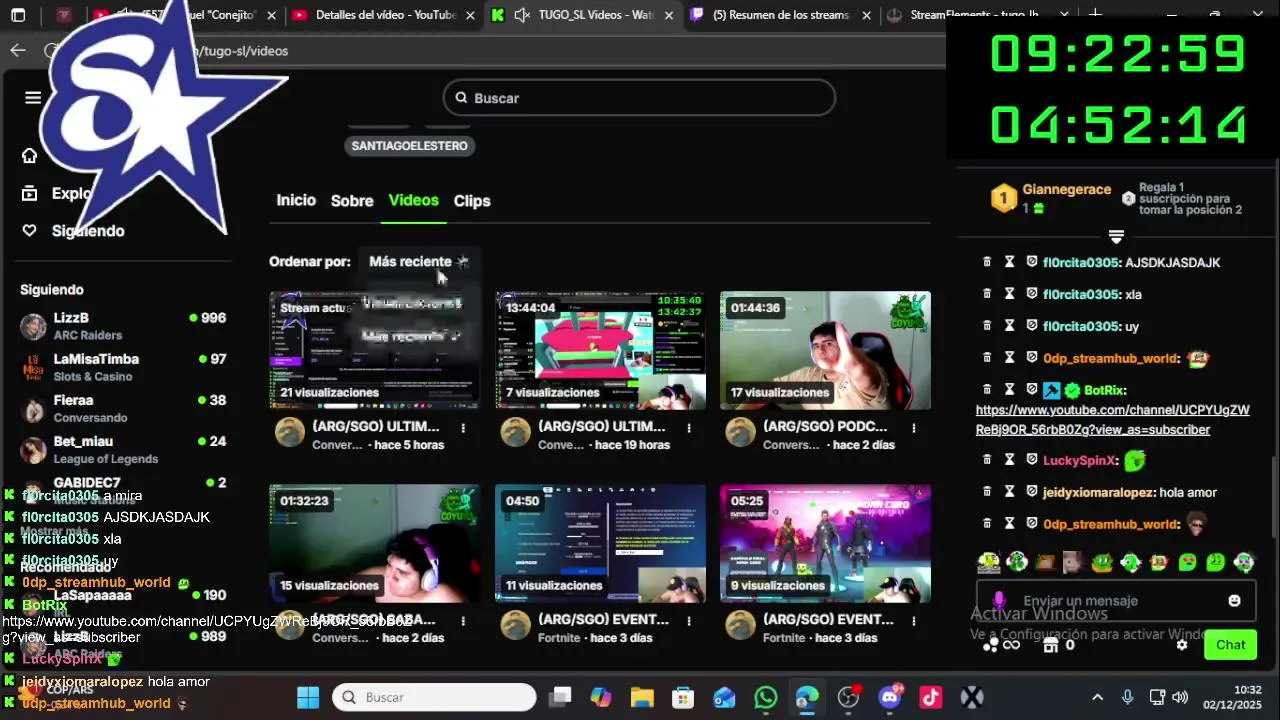
Task: Open Copilot from the taskbar
Action: pyautogui.click(x=601, y=697)
